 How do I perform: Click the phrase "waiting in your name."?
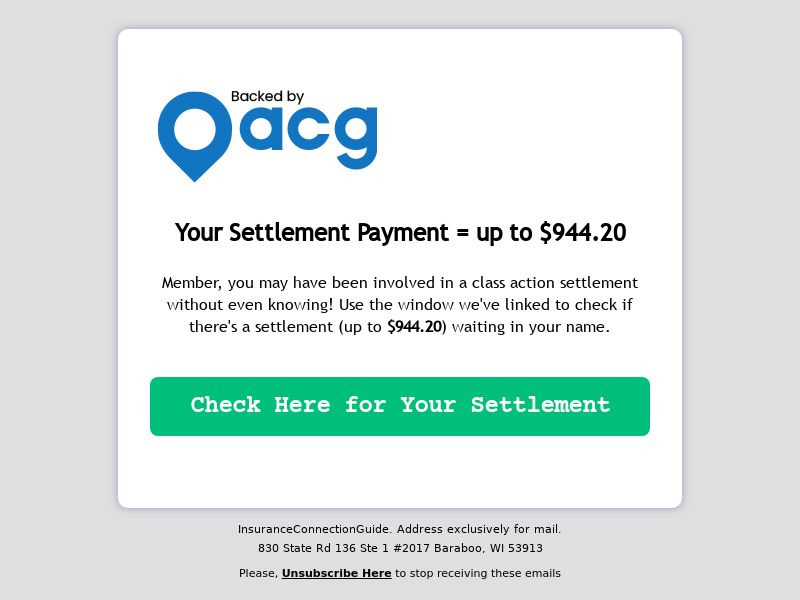[x=531, y=327]
